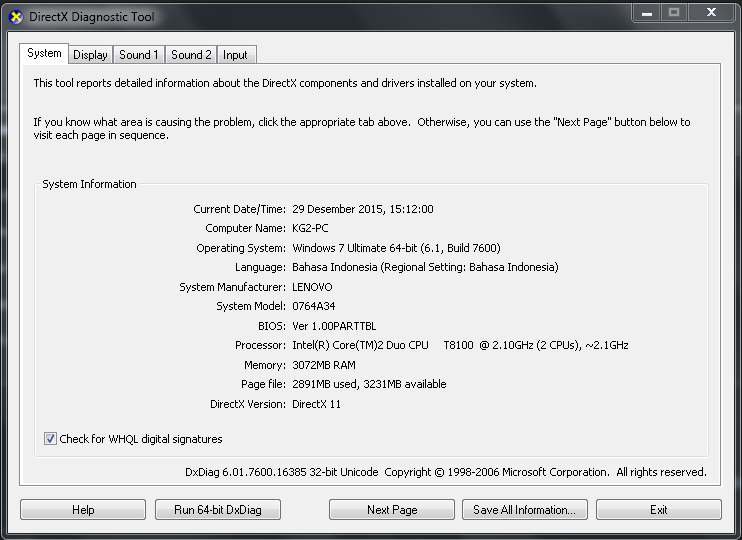This screenshot has height=540, width=742.
Task: Click the computer name value KG2-PC
Action: [310, 229]
